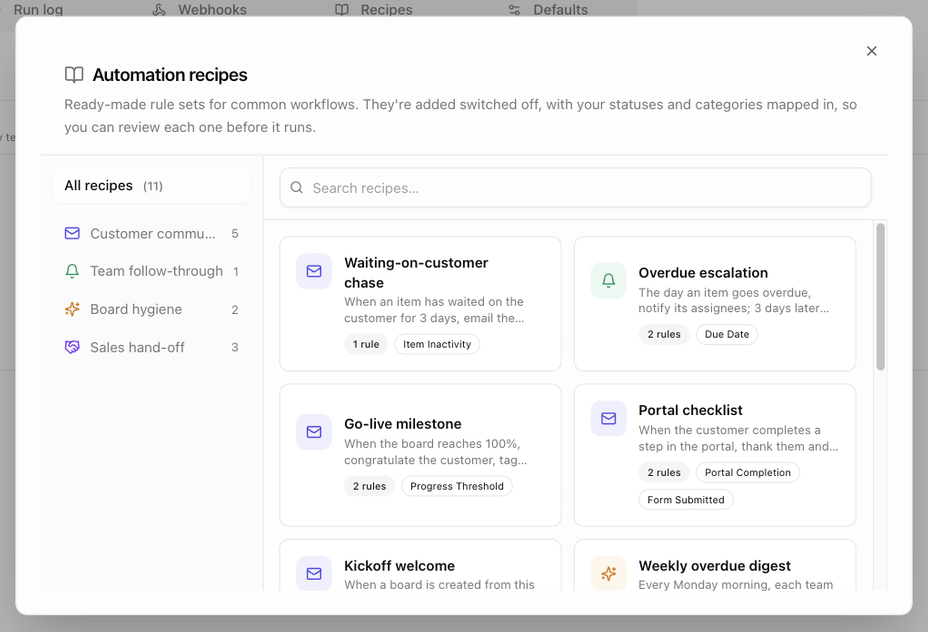The height and width of the screenshot is (632, 928).
Task: Open the Weekly overdue digest recipe
Action: 715,565
